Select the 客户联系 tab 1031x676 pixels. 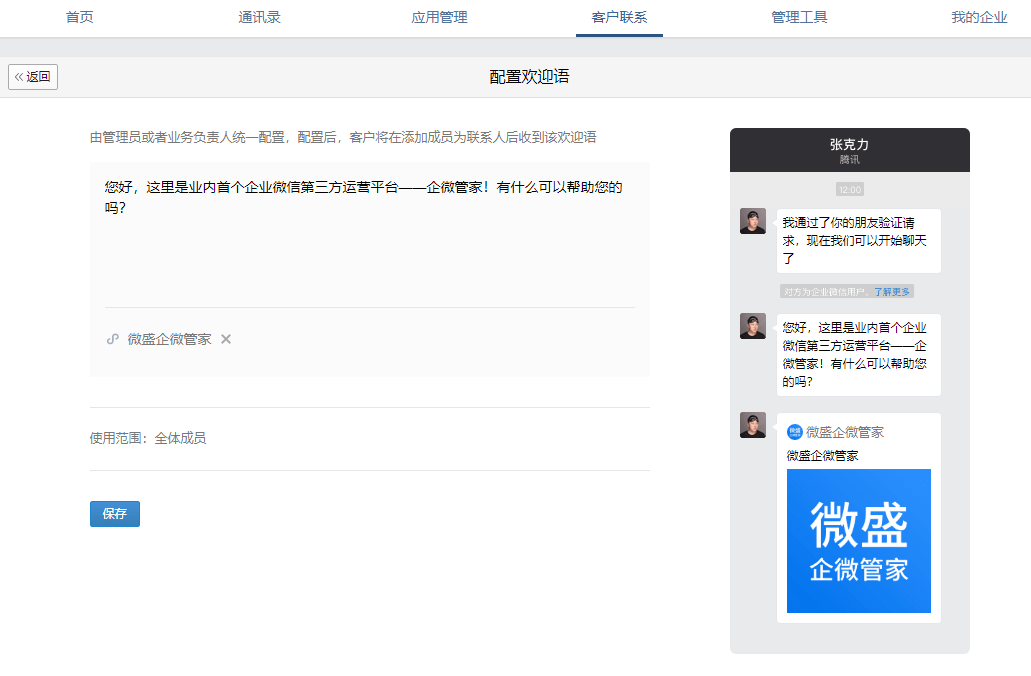click(619, 17)
